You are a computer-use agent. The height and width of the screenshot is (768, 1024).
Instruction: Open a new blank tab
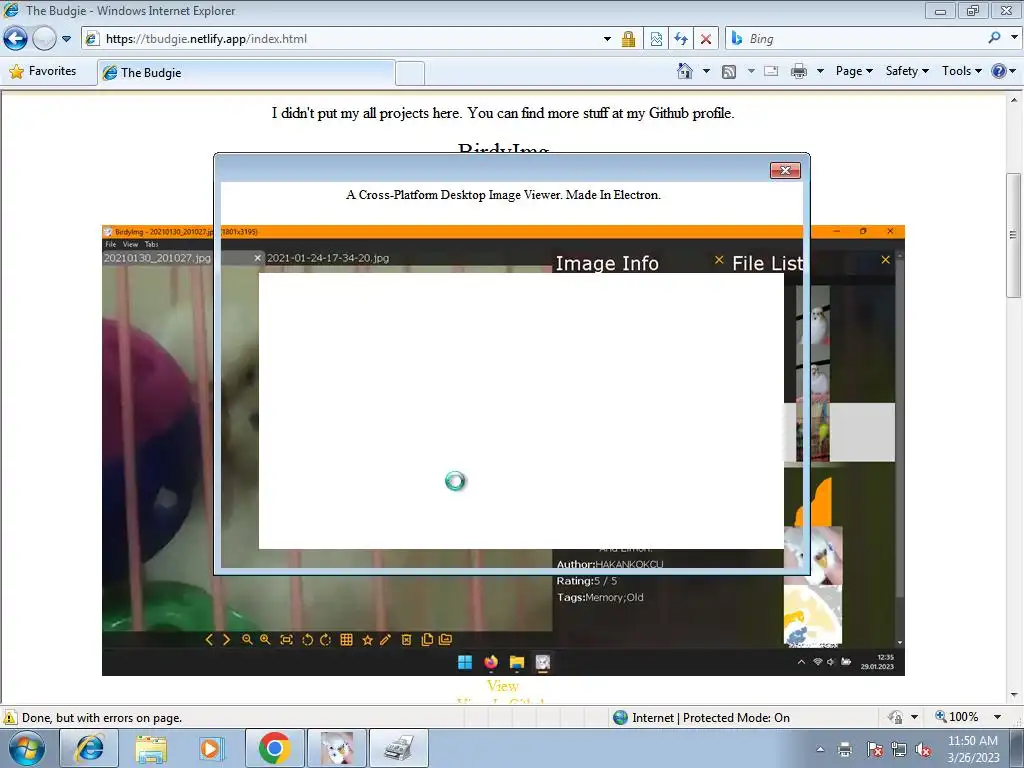point(410,73)
